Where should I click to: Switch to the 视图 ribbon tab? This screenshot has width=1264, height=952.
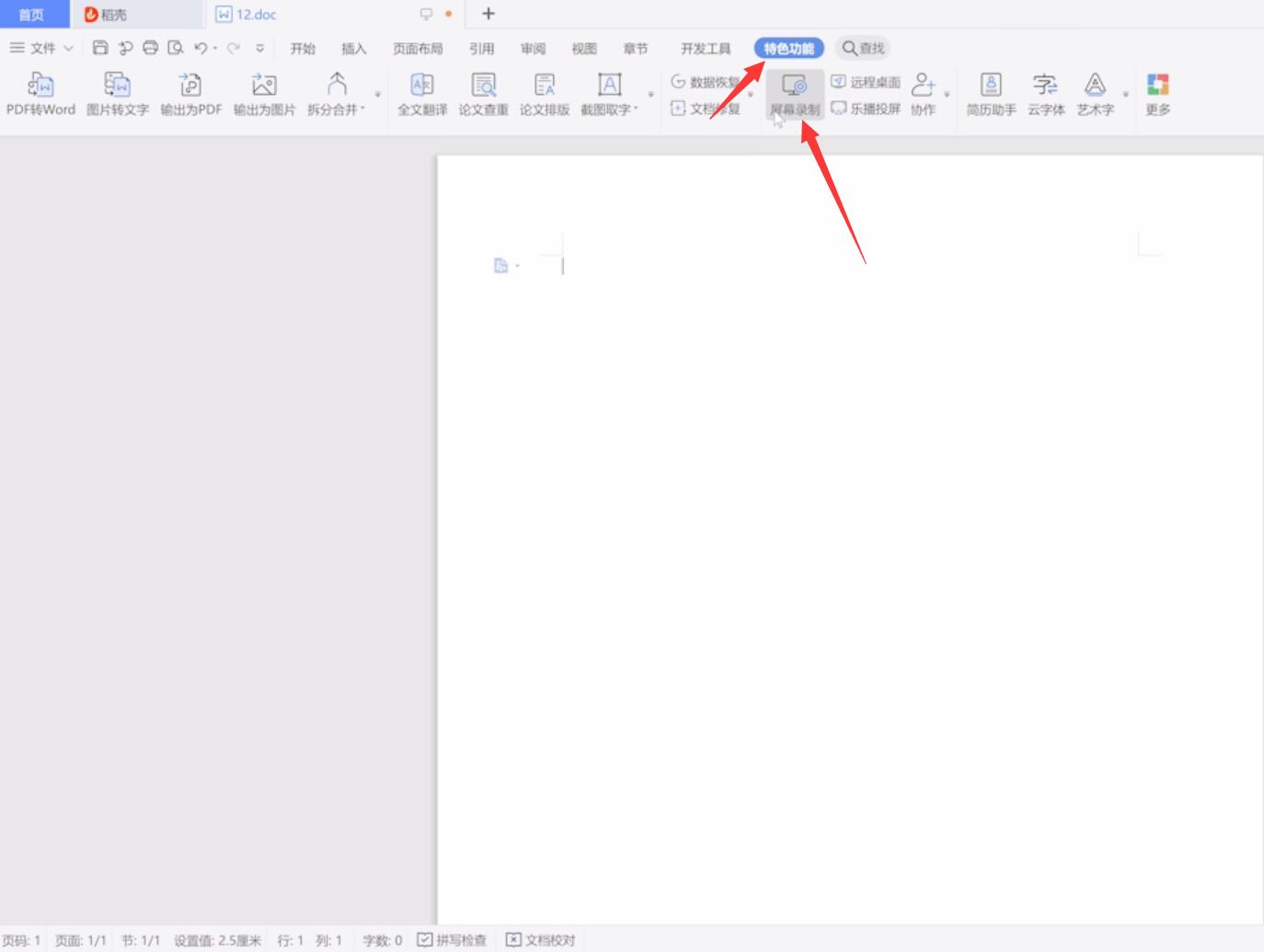(583, 49)
